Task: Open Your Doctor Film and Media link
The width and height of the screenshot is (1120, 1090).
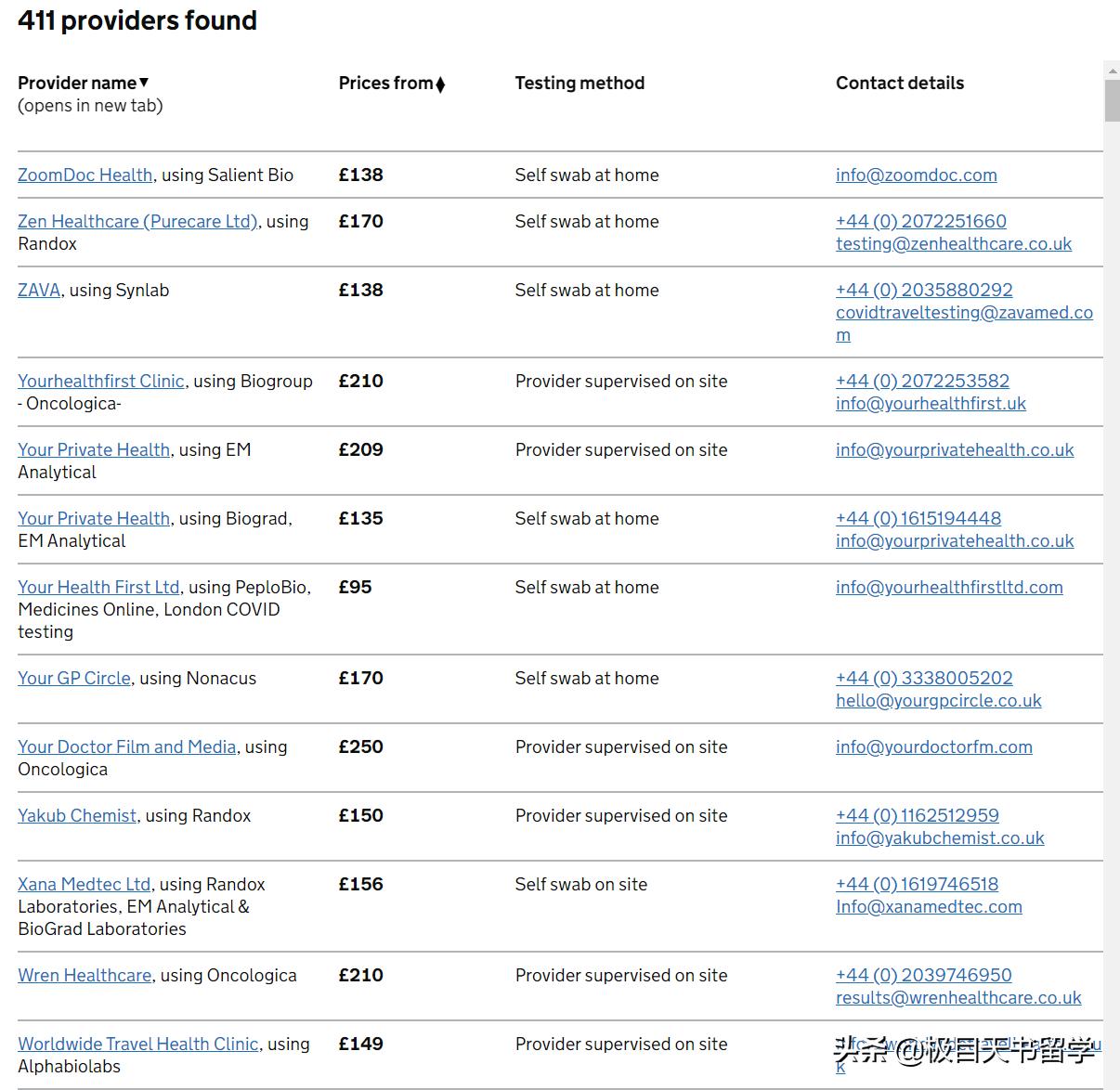Action: coord(126,746)
